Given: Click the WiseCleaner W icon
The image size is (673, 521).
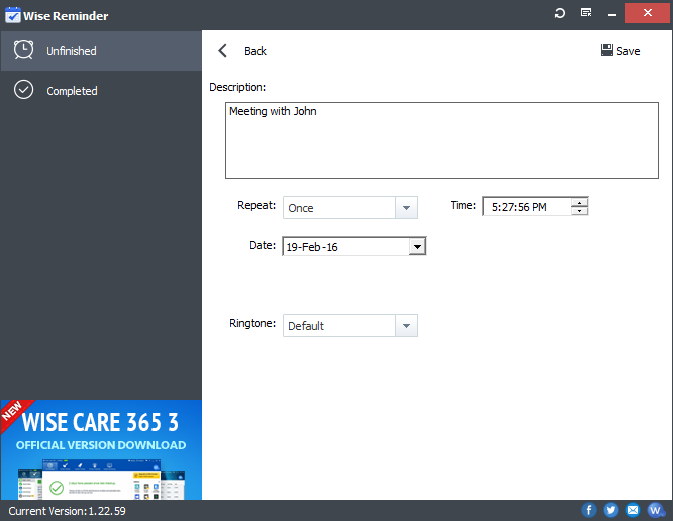Looking at the screenshot, I should (x=656, y=510).
